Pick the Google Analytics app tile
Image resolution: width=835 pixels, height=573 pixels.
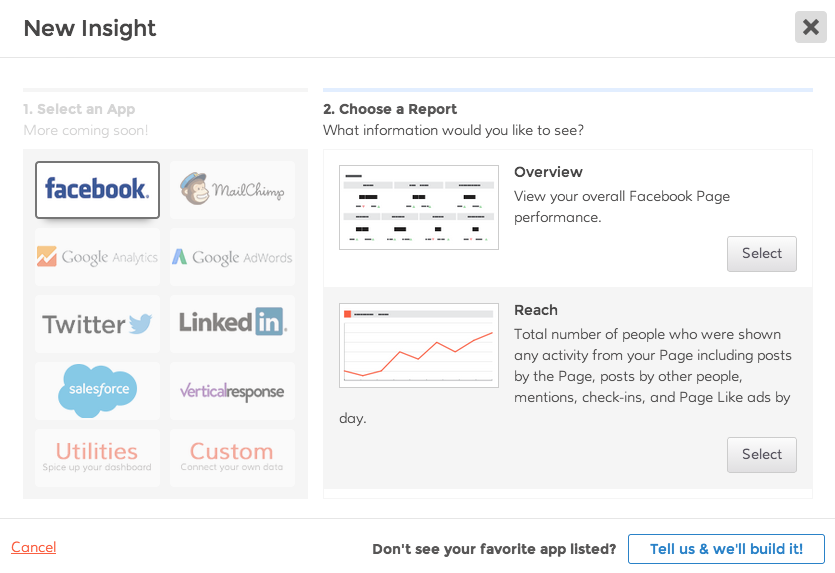[x=97, y=257]
